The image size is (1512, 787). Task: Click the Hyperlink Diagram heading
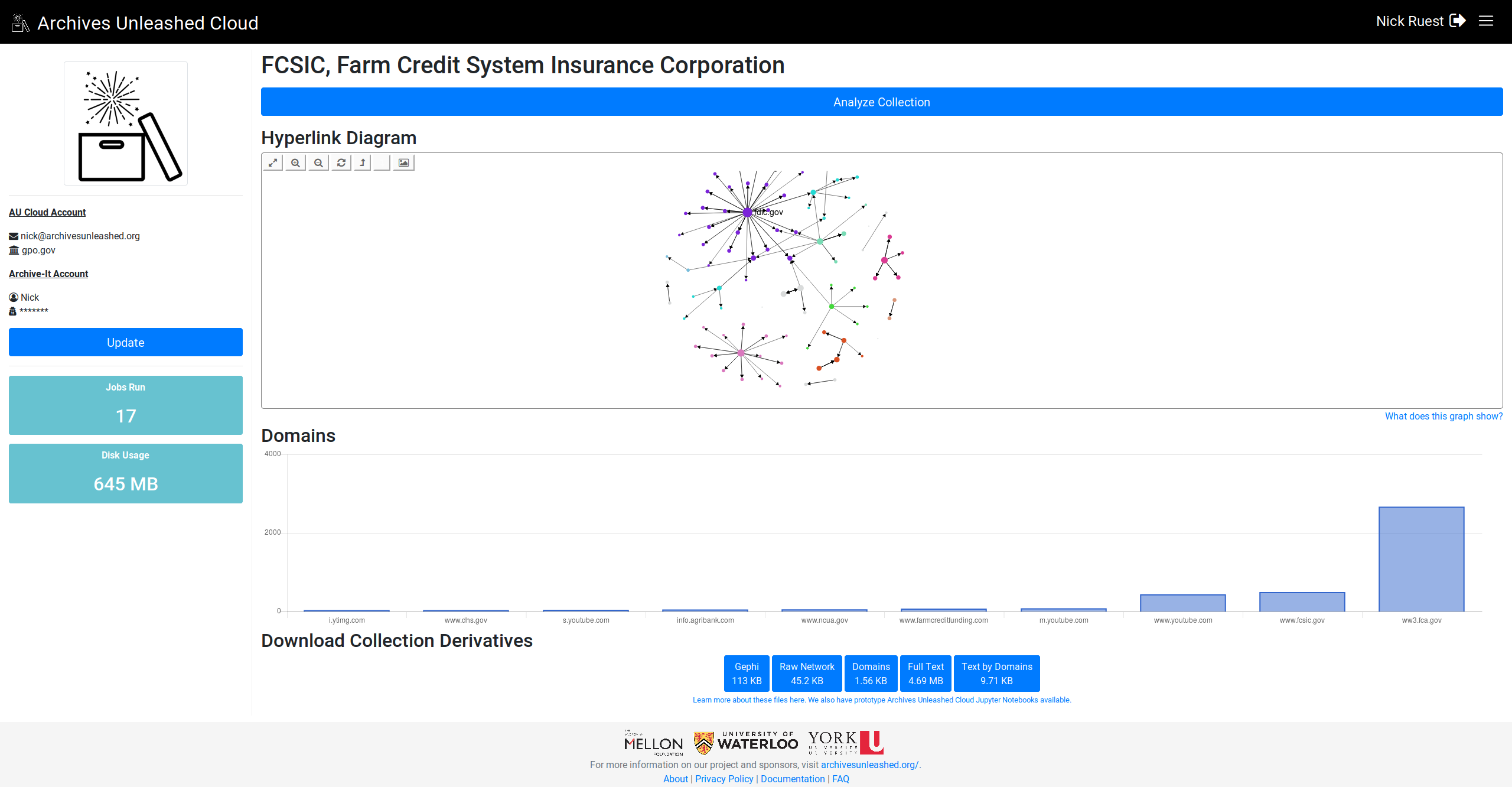click(x=339, y=138)
